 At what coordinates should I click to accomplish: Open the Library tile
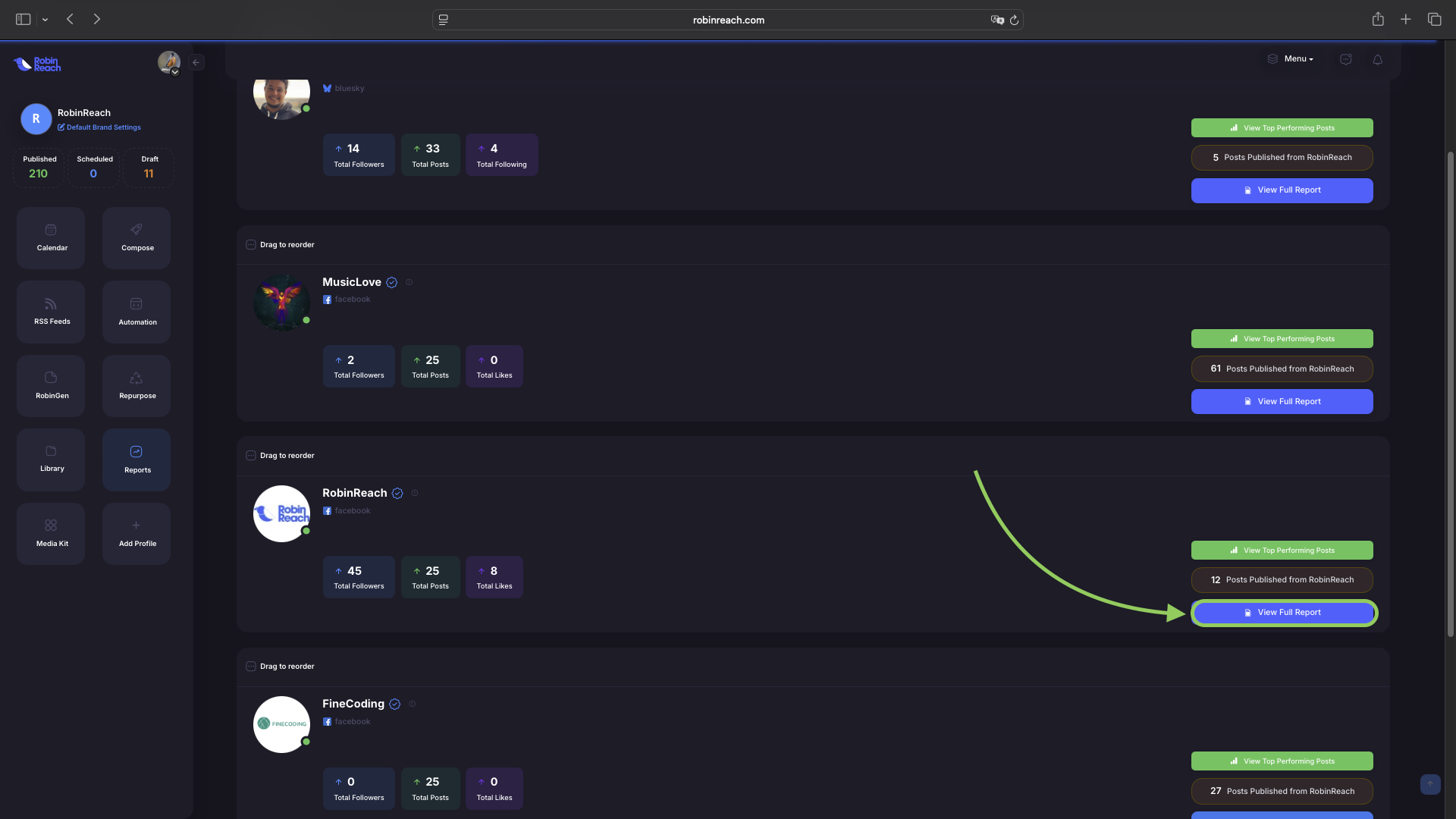coord(51,459)
